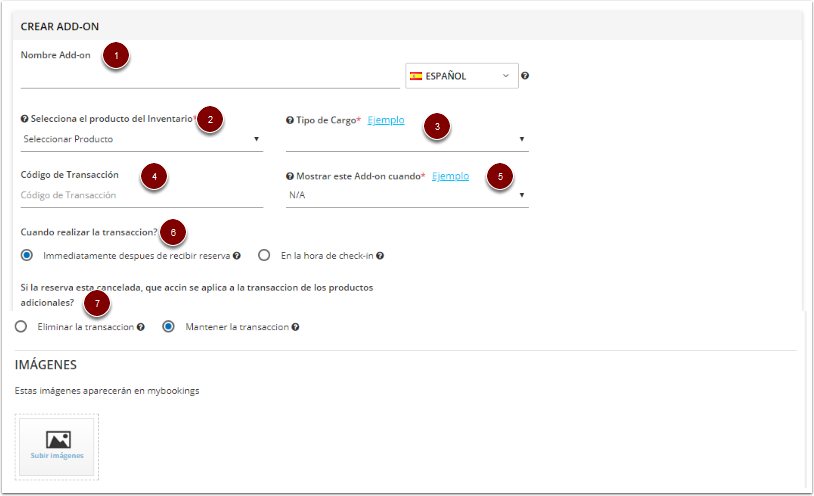Choose Eliminar la transaccion radio option
Screen dimensions: 814x496
[21, 327]
